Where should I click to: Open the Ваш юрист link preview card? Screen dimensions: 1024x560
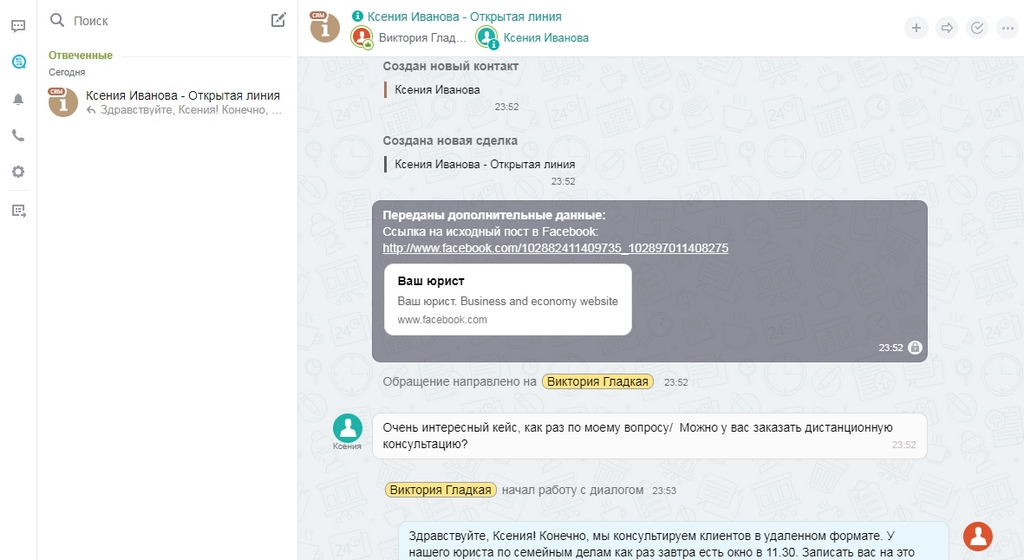[507, 300]
